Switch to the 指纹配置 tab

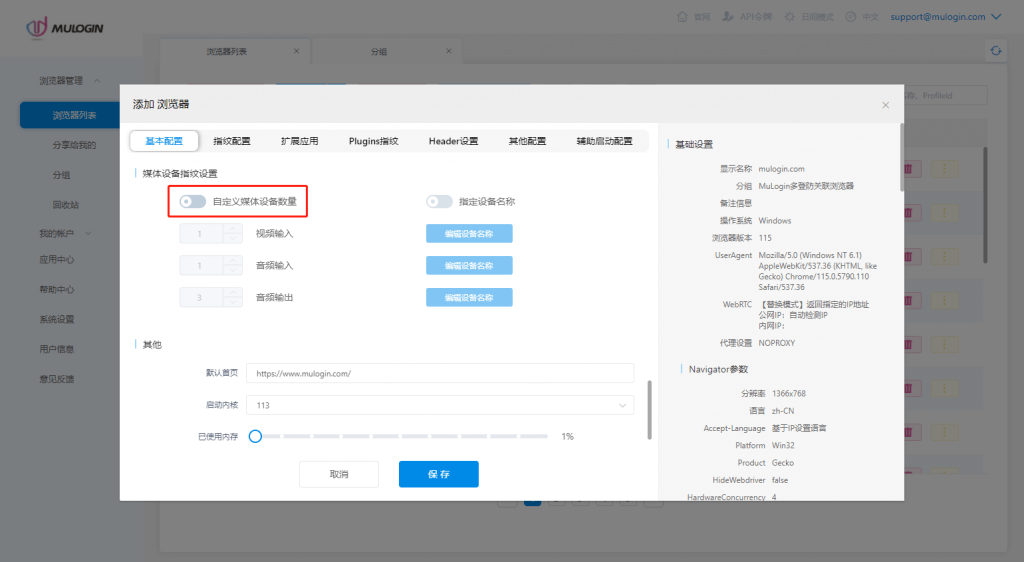(232, 141)
